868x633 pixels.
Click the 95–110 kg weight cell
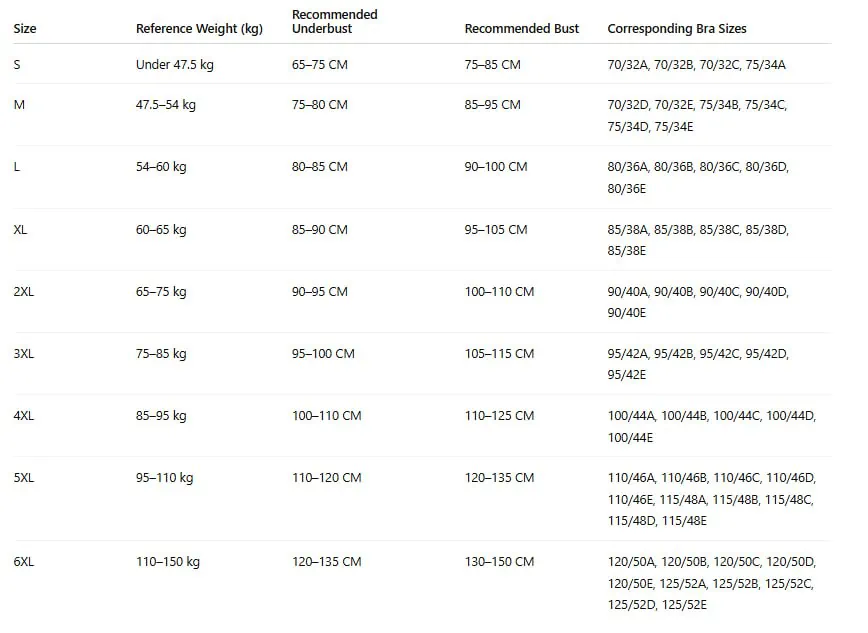(x=164, y=478)
